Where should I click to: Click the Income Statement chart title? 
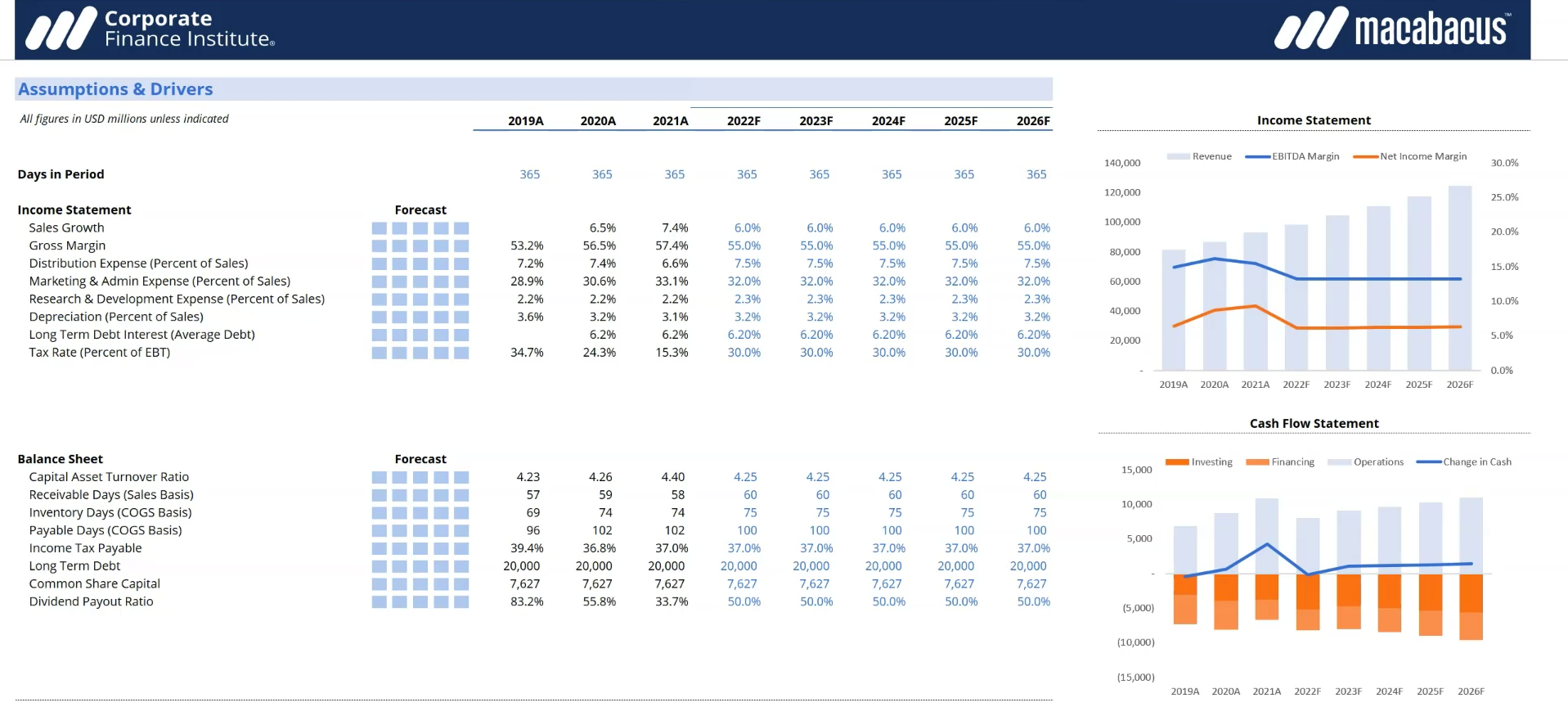click(x=1314, y=120)
